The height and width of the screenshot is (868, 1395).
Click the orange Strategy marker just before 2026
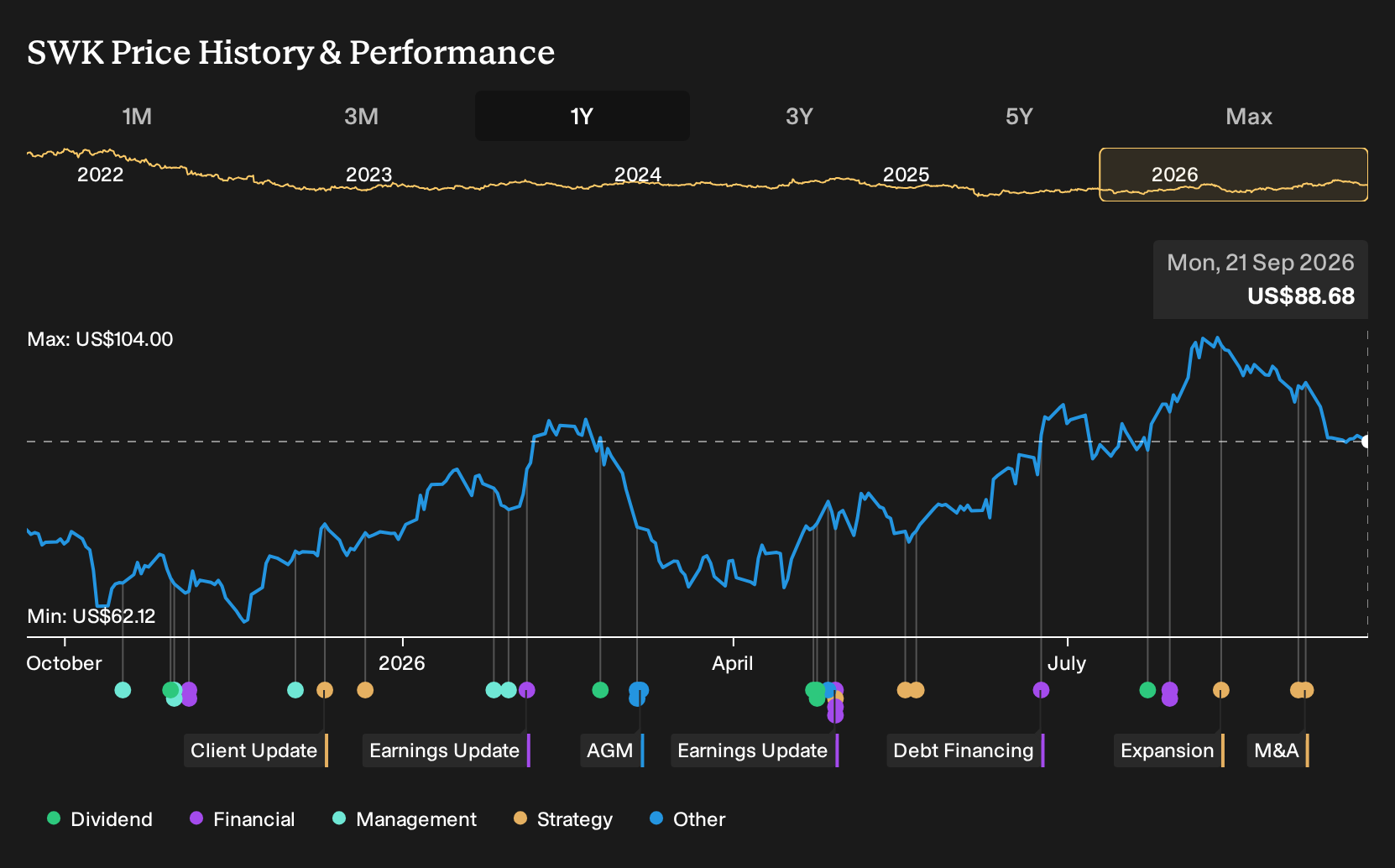click(365, 690)
